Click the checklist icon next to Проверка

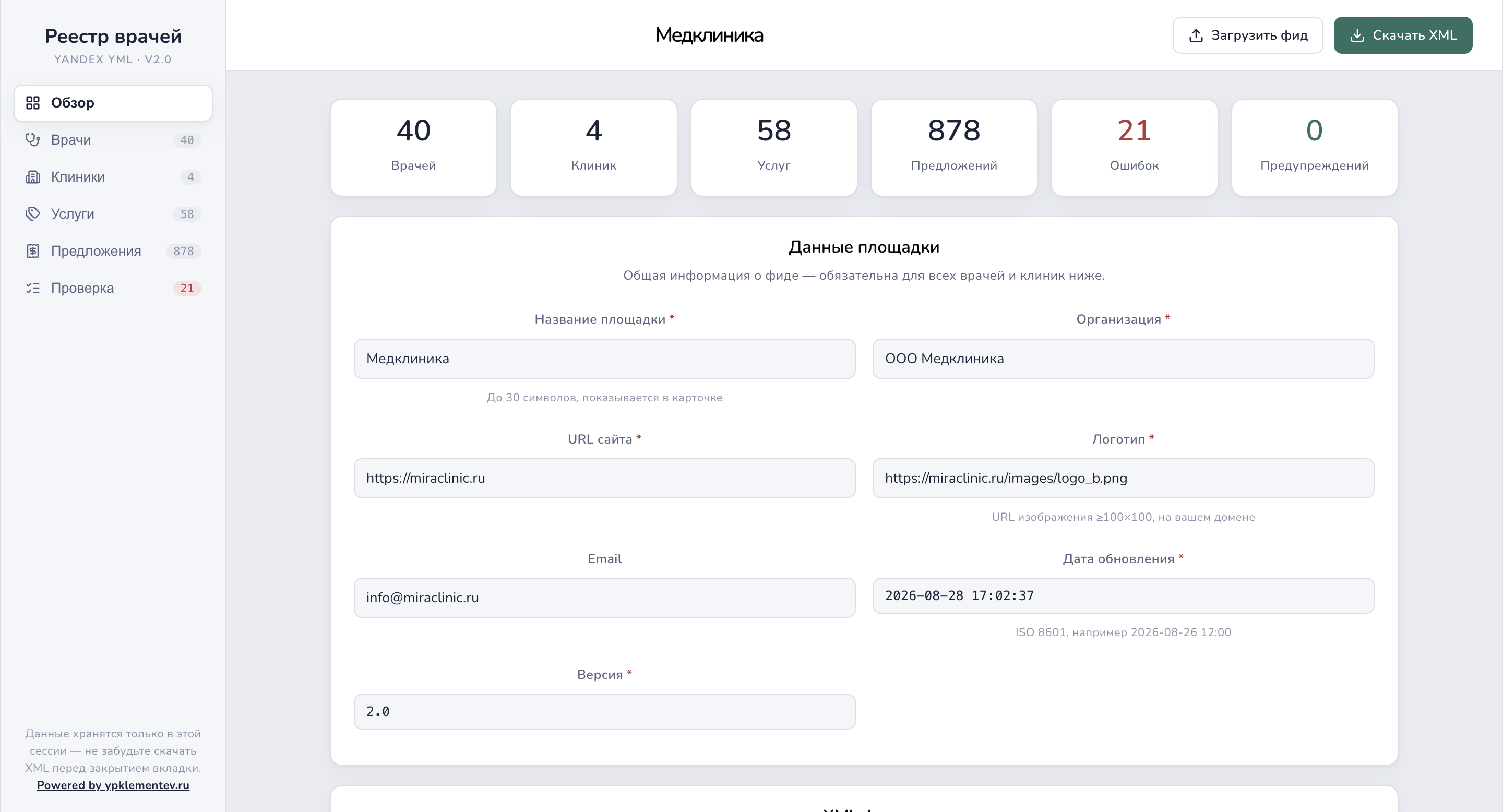(33, 288)
